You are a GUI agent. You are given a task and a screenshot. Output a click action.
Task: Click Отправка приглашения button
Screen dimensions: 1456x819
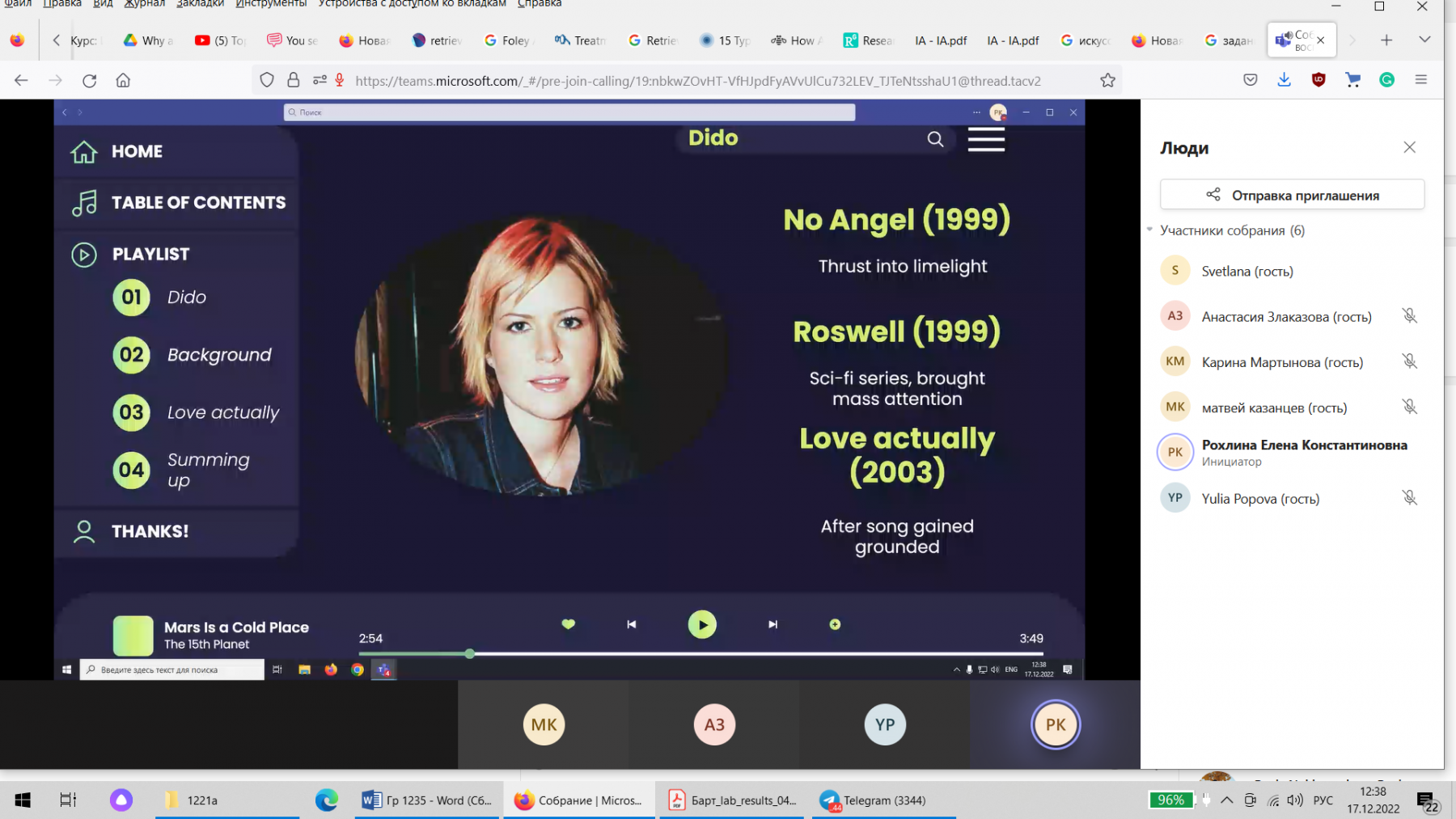click(x=1292, y=195)
